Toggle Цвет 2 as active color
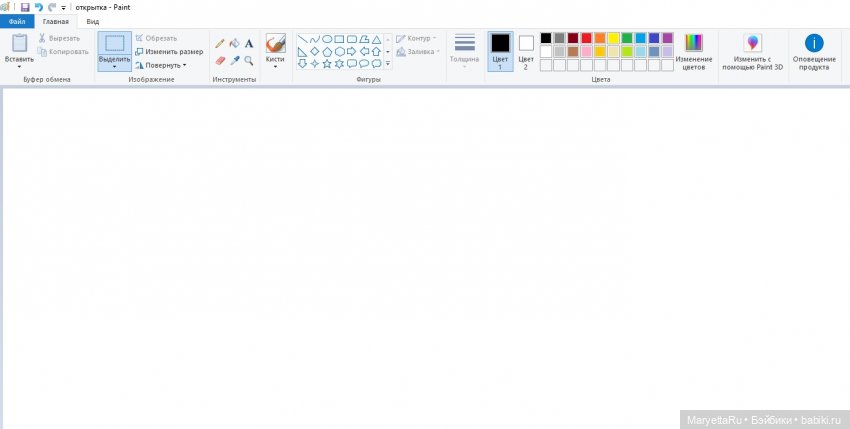This screenshot has width=850, height=429. point(526,50)
